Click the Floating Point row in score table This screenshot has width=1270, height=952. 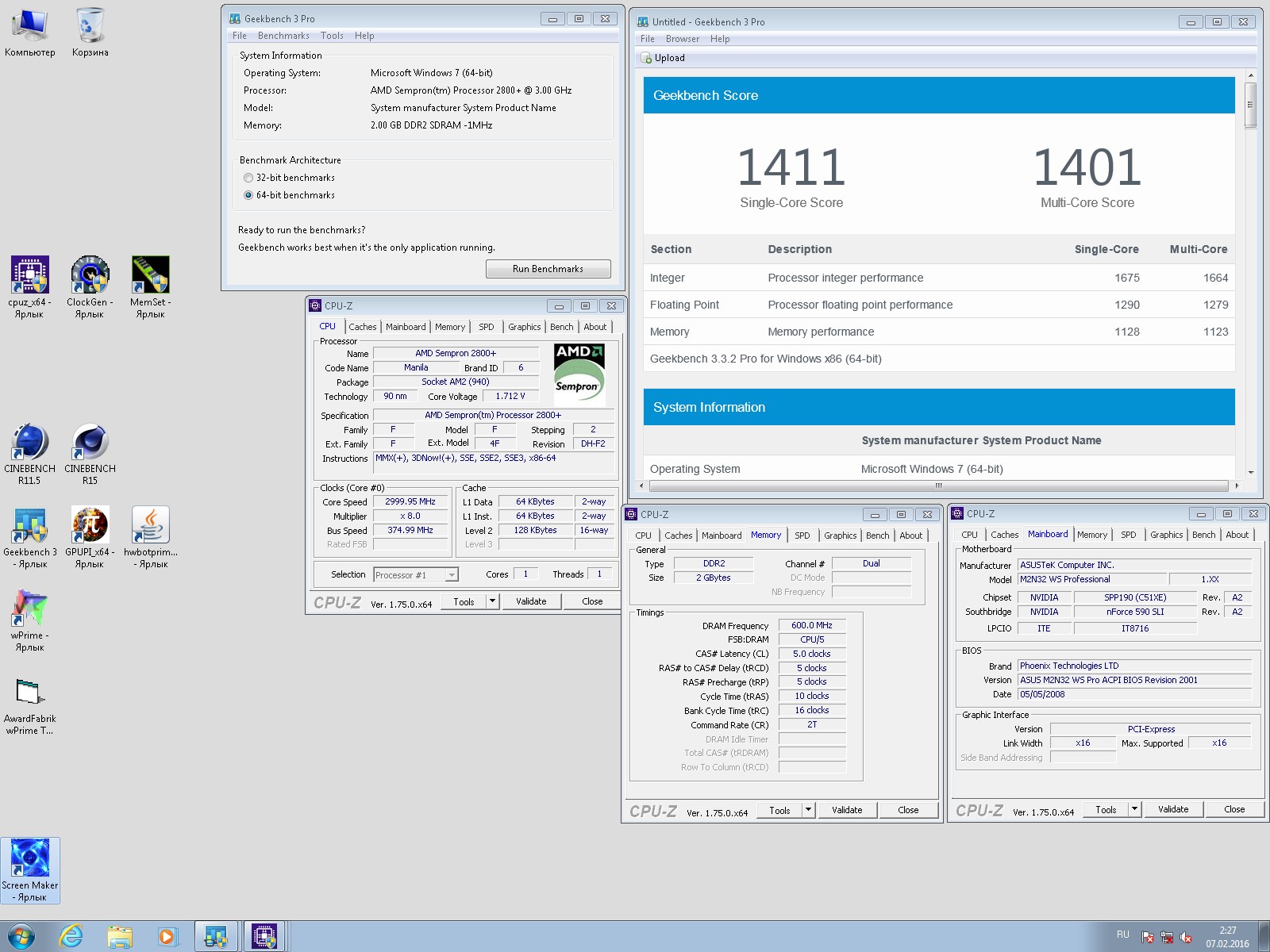click(x=939, y=305)
